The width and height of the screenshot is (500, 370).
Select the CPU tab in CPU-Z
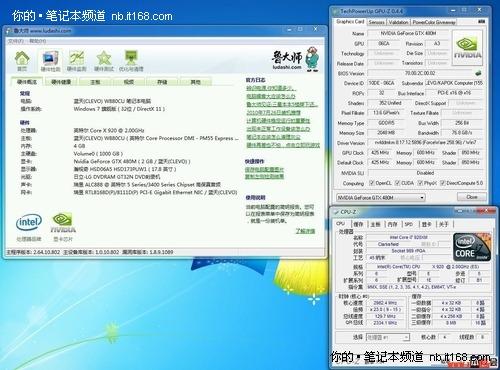click(340, 224)
